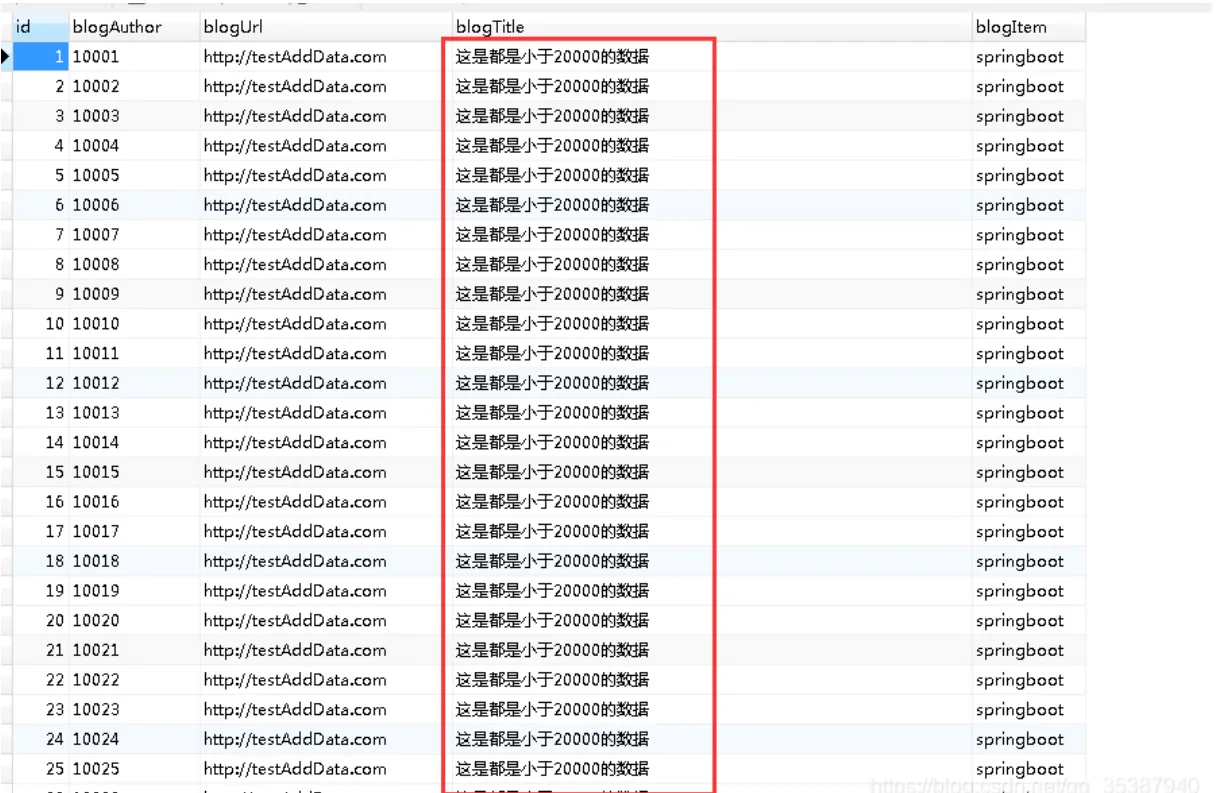Select springboot cell in row 10007
Image resolution: width=1218 pixels, height=793 pixels.
pos(1028,235)
